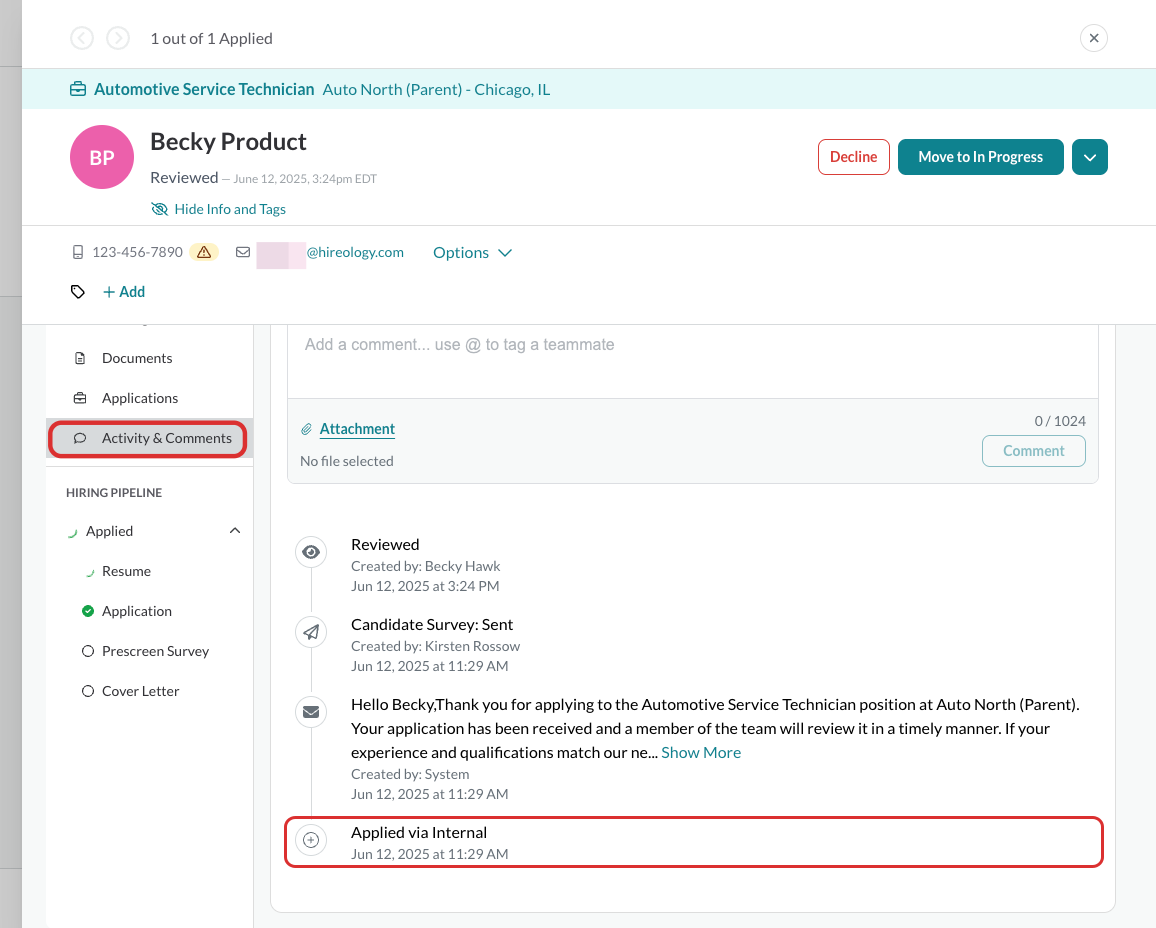The height and width of the screenshot is (928, 1156).
Task: Open the Applications section
Action: tap(150, 398)
